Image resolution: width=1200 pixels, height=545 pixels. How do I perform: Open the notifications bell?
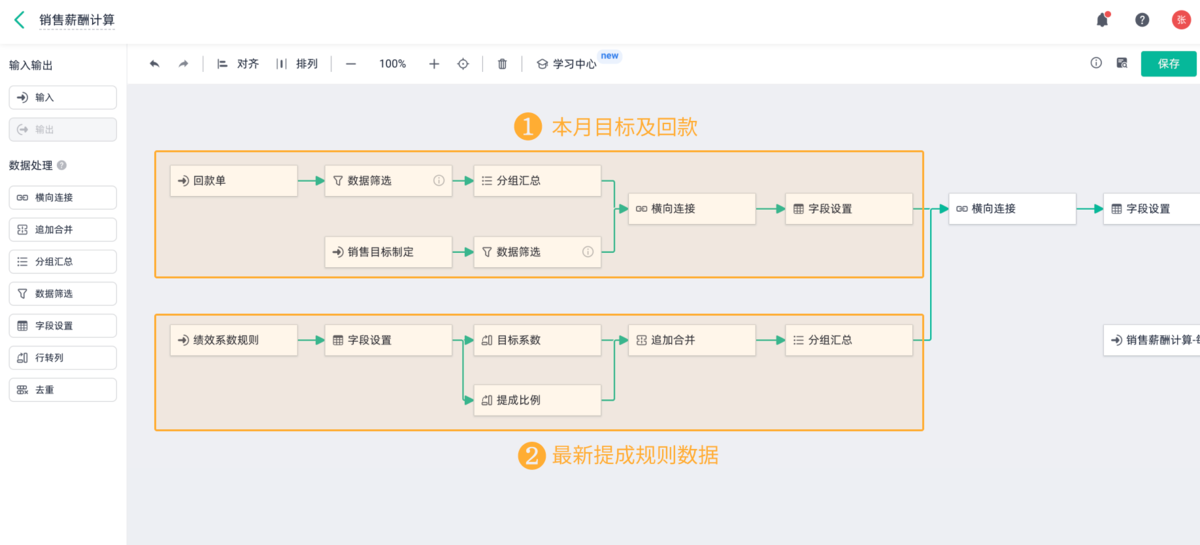pyautogui.click(x=1102, y=20)
